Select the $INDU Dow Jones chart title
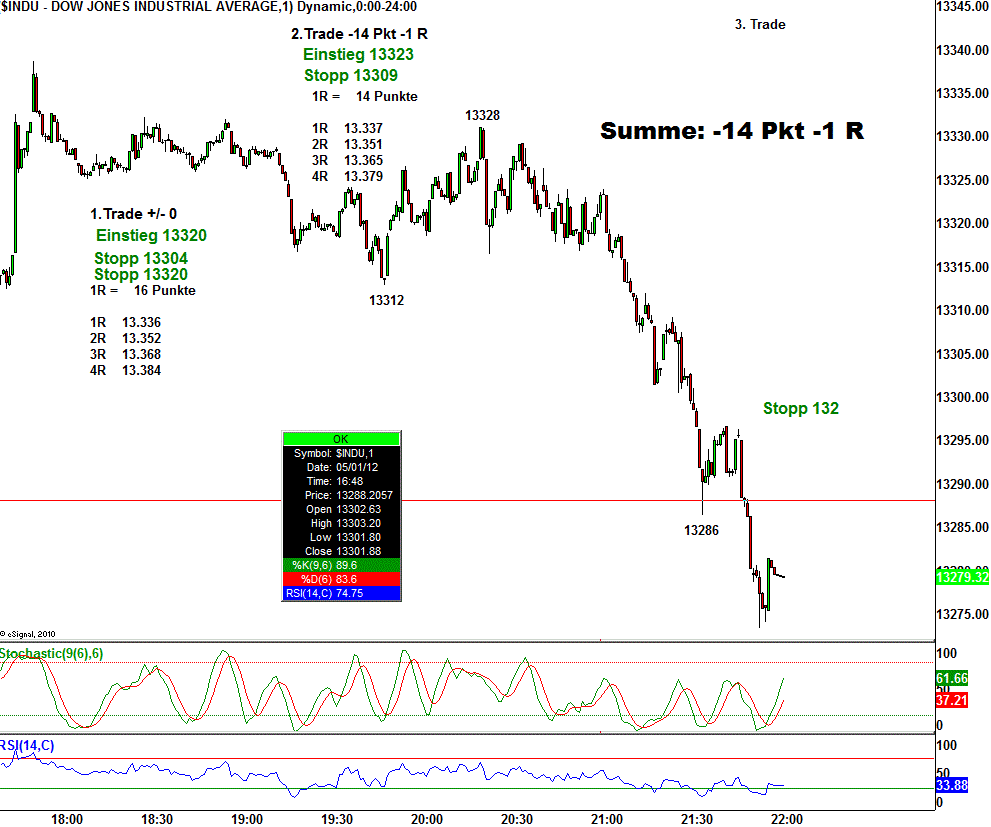Image resolution: width=991 pixels, height=827 pixels. point(208,7)
